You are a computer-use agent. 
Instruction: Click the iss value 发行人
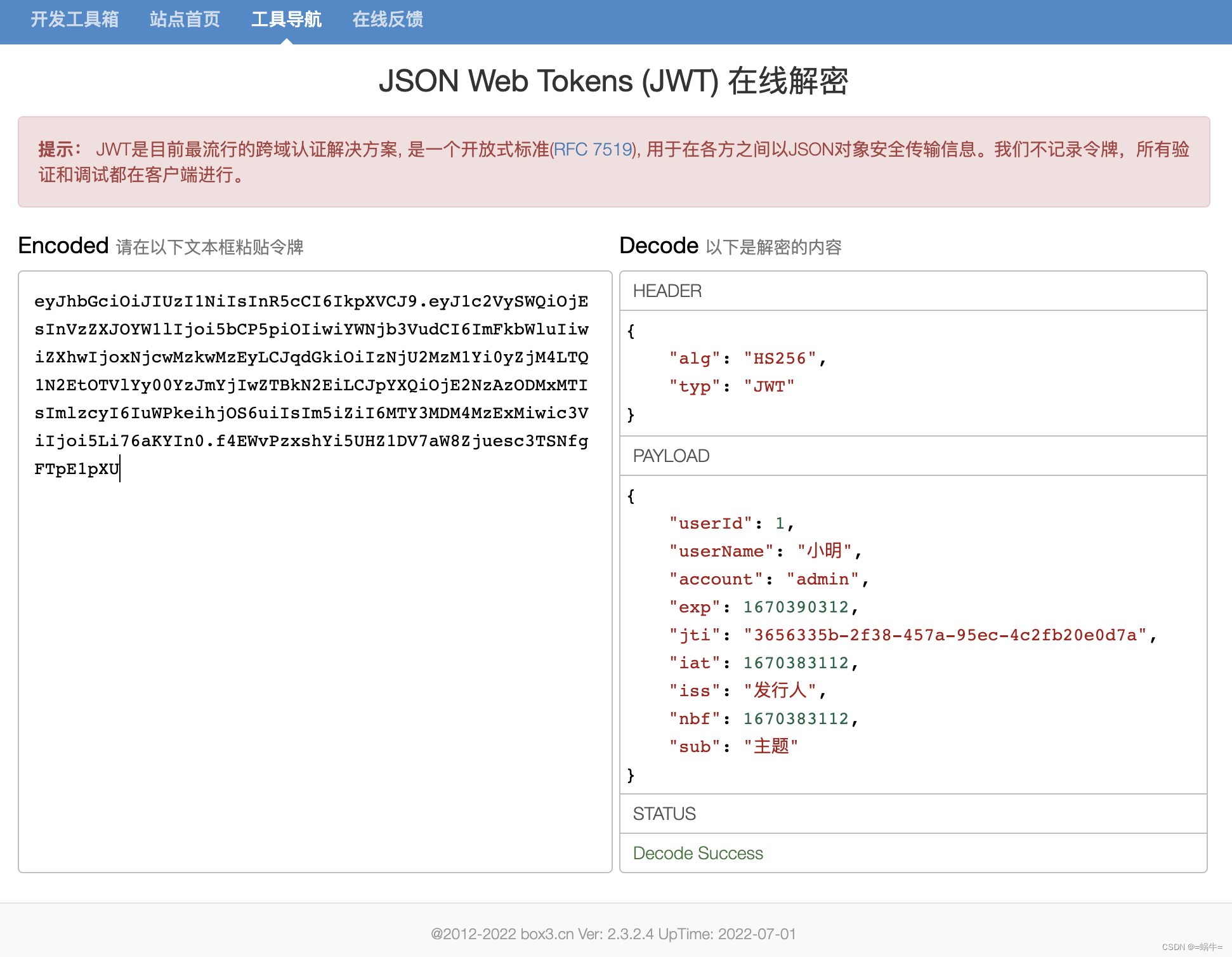tap(780, 690)
